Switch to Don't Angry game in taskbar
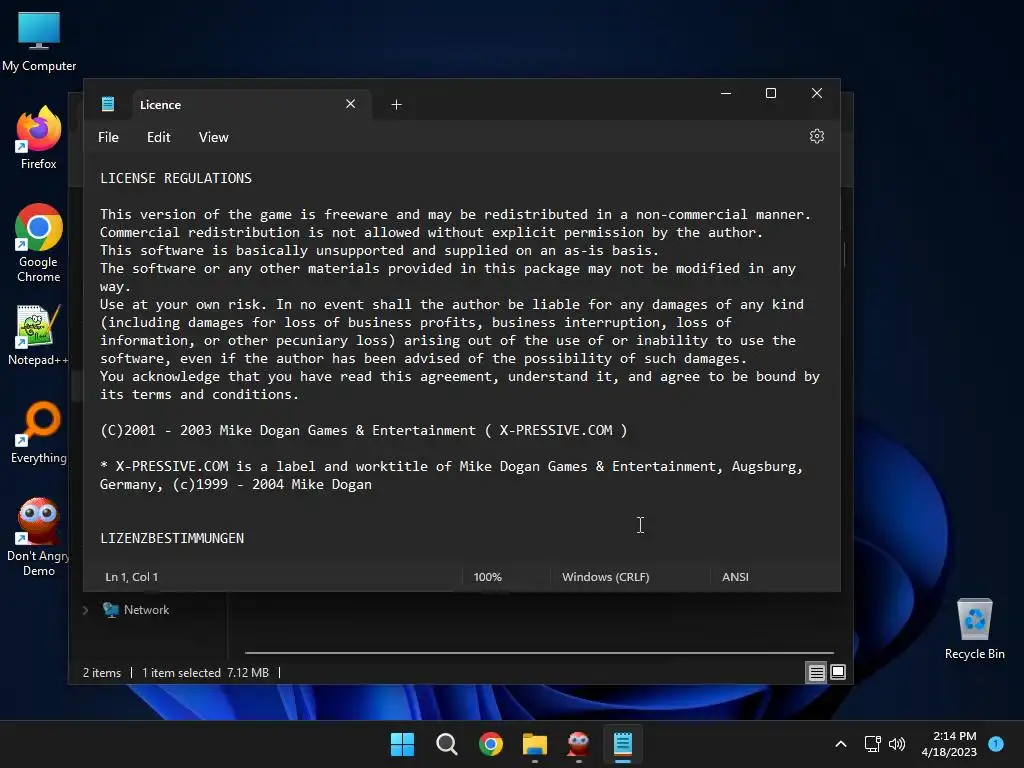 (579, 744)
